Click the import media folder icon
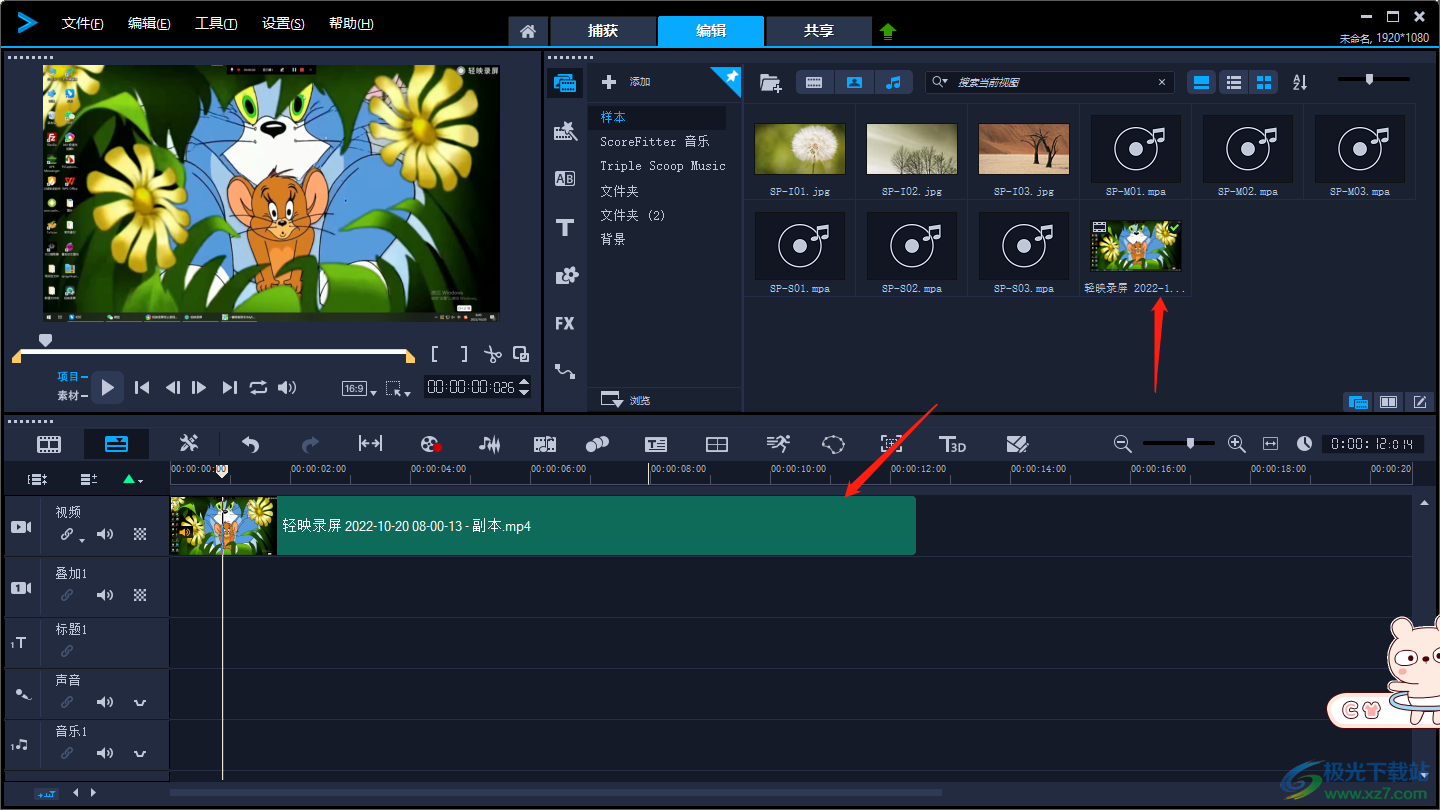Image resolution: width=1440 pixels, height=810 pixels. coord(770,83)
